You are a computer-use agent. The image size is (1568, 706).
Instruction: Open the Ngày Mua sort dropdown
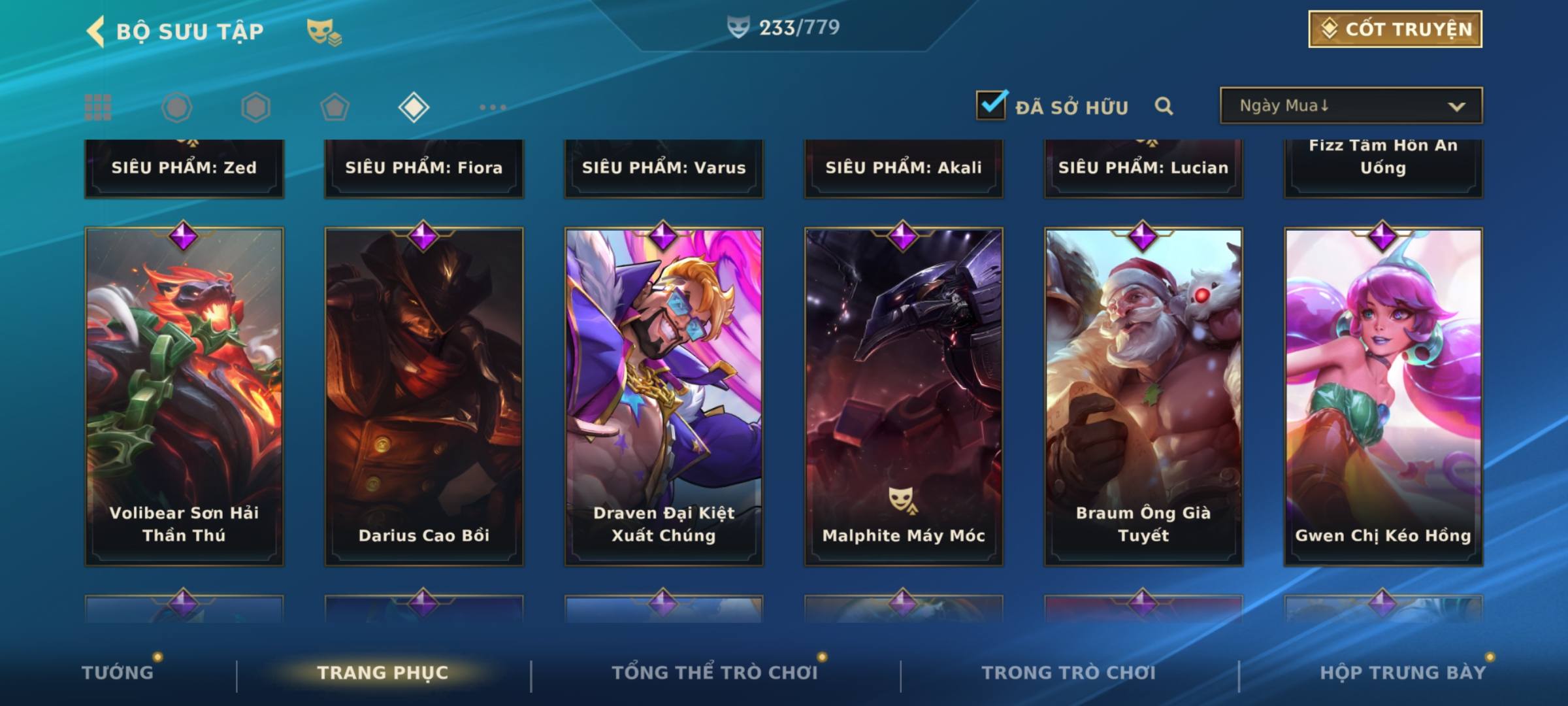[x=1351, y=105]
